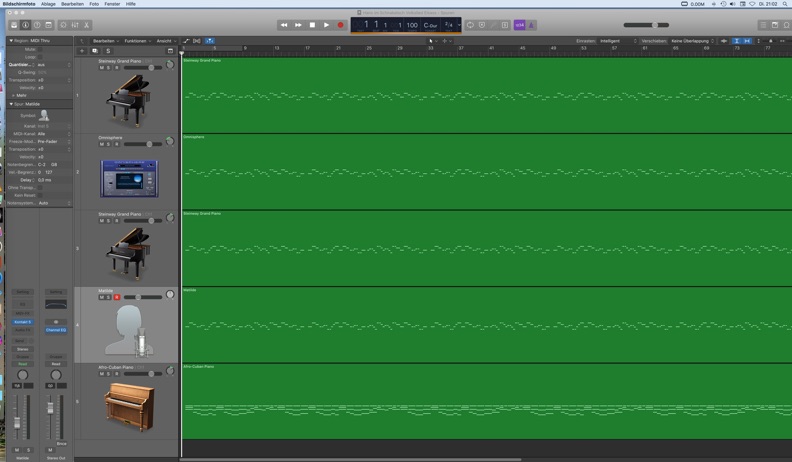Open the Bearbeiten menu in tracks area
This screenshot has width=792, height=462.
(106, 41)
